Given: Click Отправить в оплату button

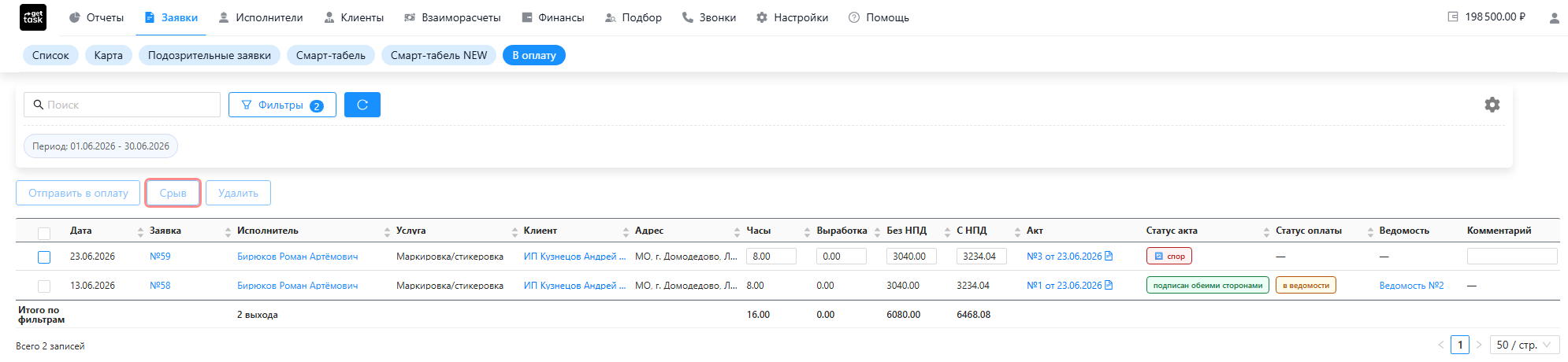Looking at the screenshot, I should (78, 193).
